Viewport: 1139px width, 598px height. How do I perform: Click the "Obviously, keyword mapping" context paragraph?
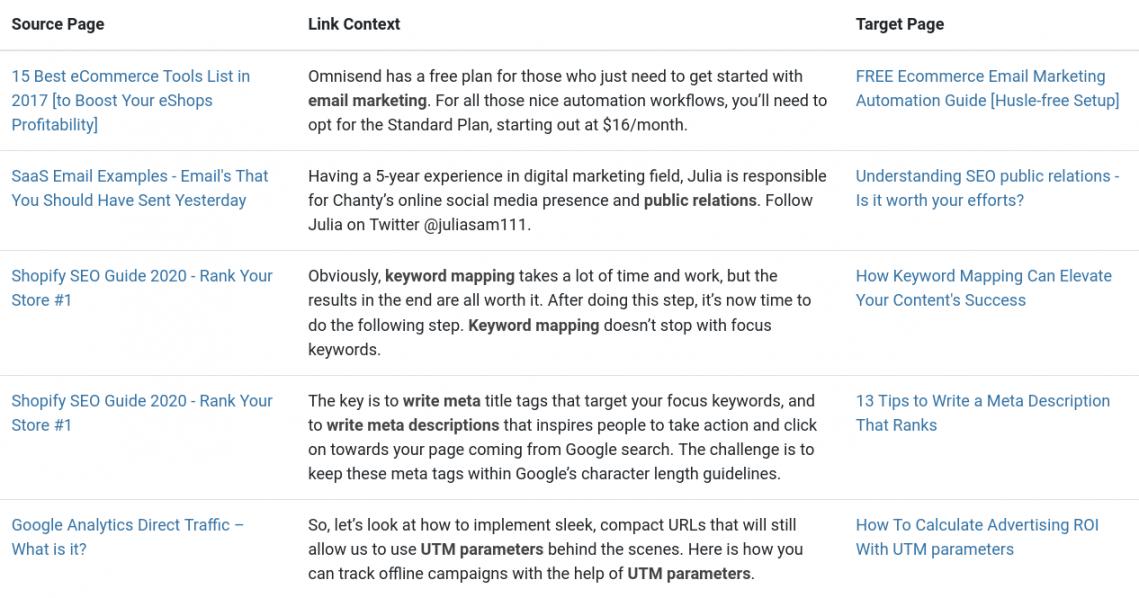point(559,313)
